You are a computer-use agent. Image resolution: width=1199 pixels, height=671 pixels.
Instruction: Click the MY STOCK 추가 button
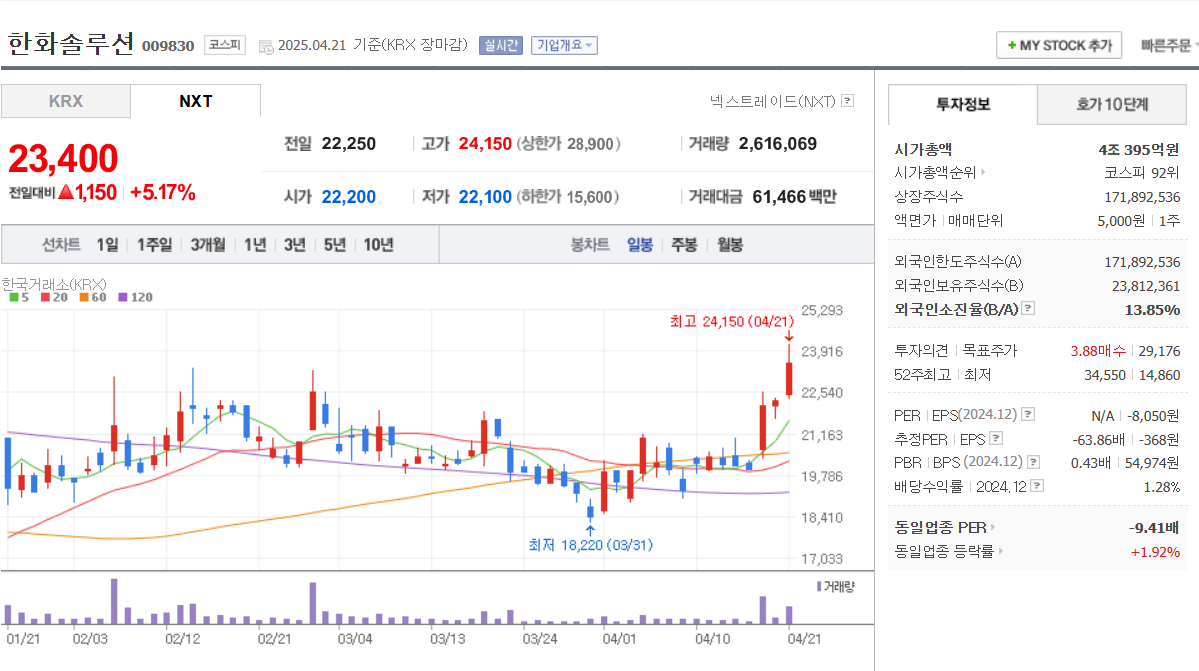[1059, 46]
